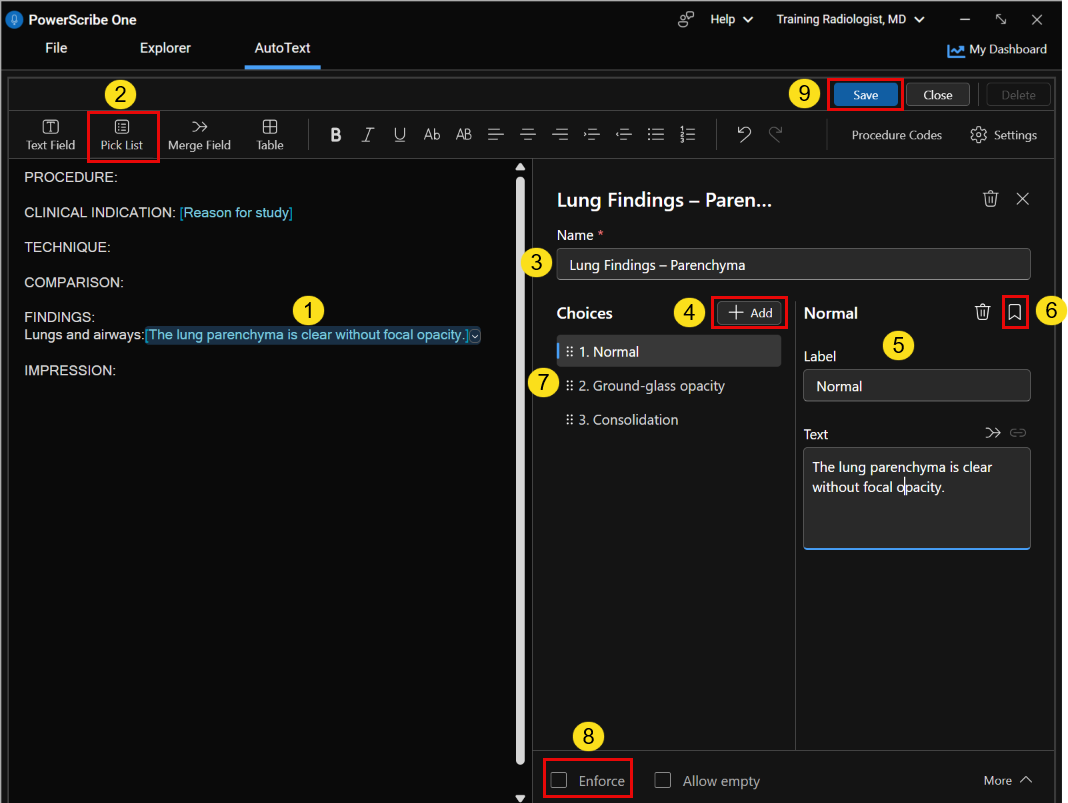This screenshot has height=803, width=1068.
Task: Open Training Radiologist user menu
Action: click(850, 19)
